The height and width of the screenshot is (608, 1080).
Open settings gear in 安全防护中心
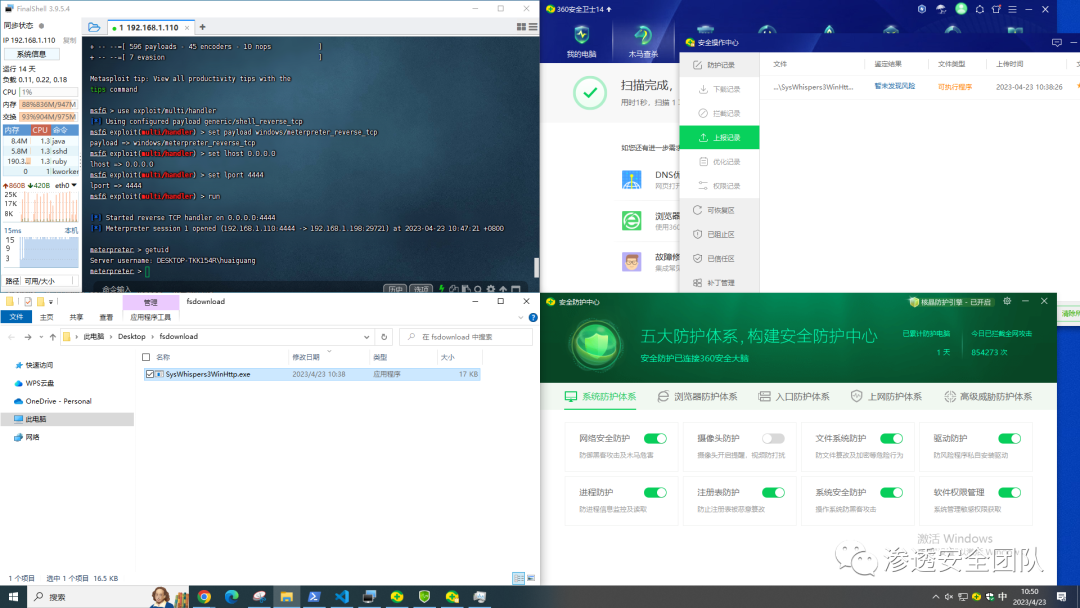click(1007, 302)
